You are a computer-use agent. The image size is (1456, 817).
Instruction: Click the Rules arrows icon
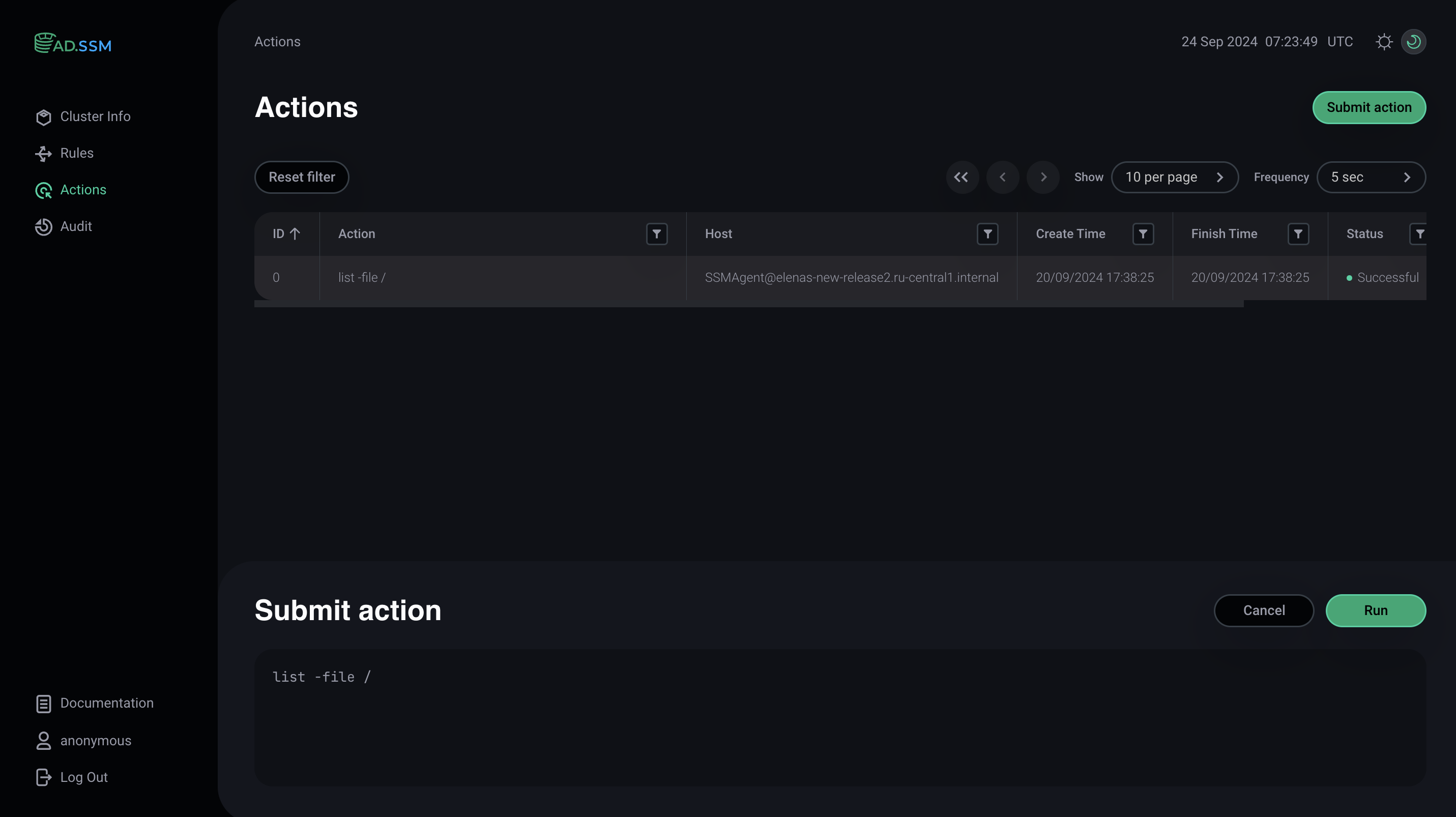pos(44,154)
